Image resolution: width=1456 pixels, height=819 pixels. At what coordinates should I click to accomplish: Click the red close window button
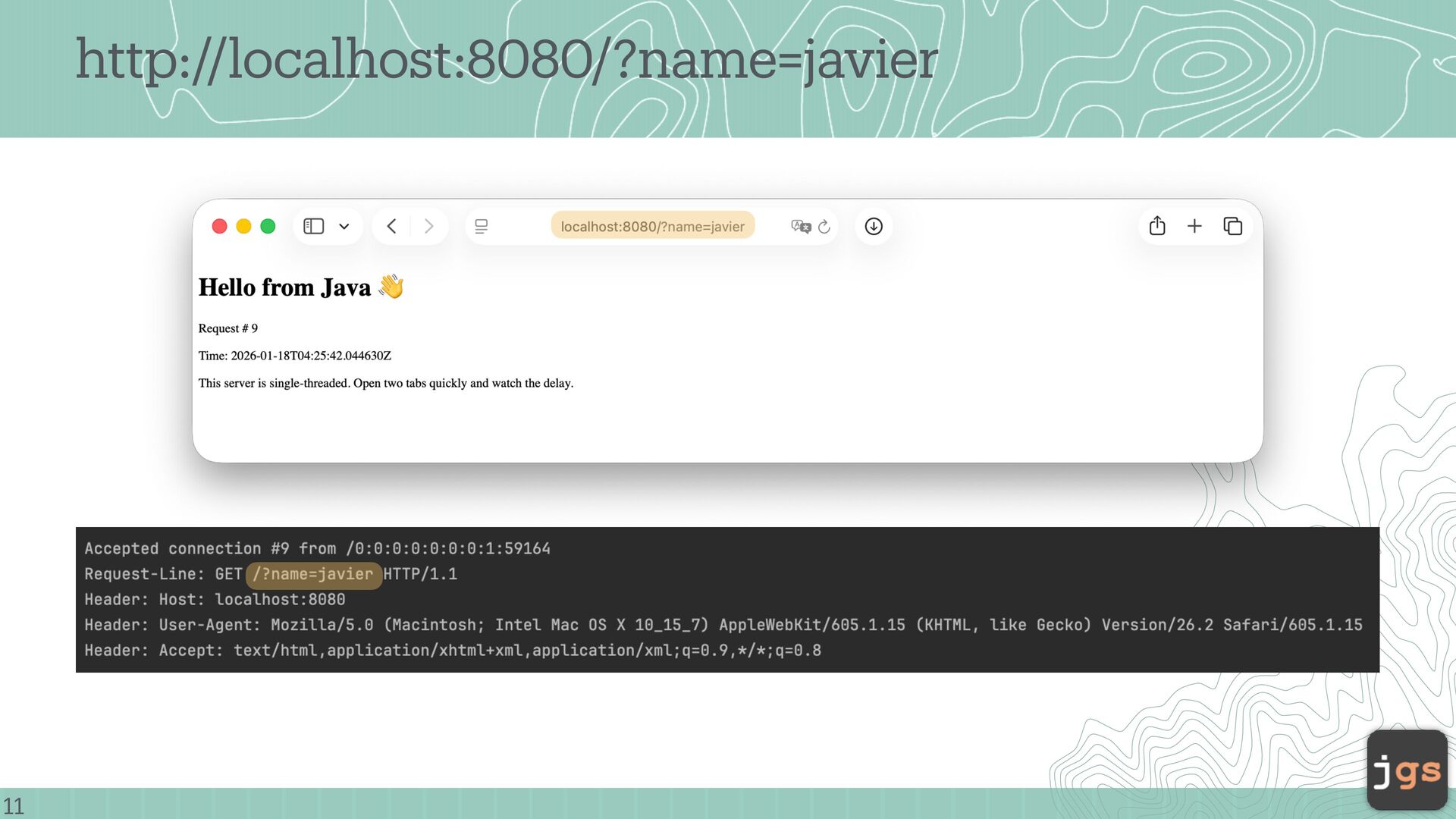[220, 226]
